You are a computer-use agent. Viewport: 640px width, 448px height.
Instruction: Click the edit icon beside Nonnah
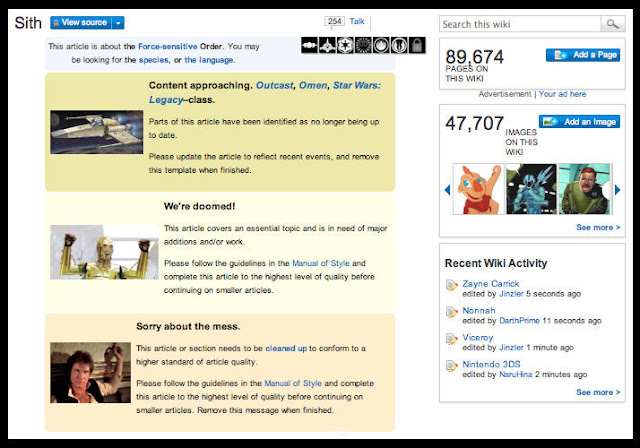[x=451, y=312]
